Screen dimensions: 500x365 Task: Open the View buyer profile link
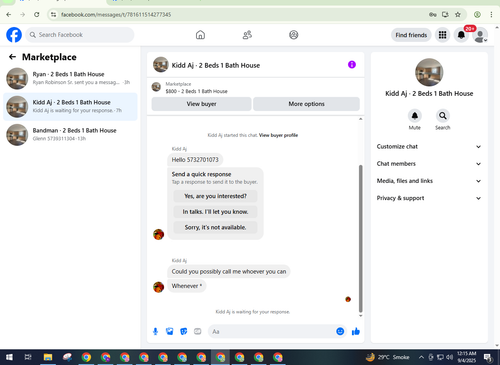278,135
